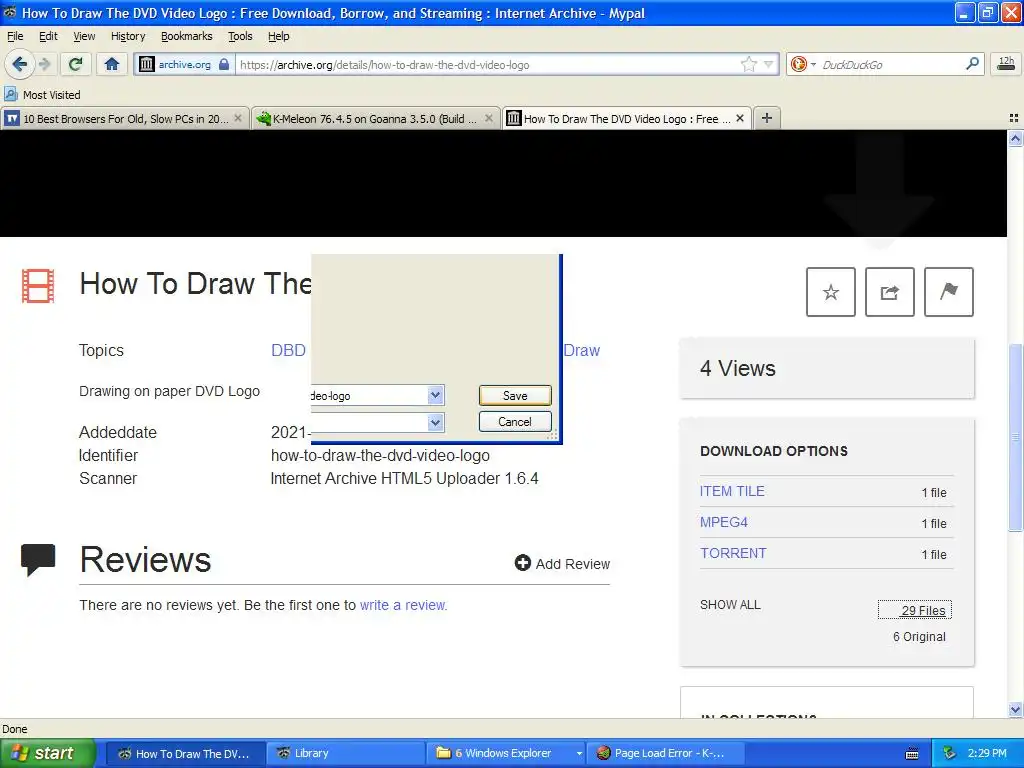This screenshot has width=1024, height=768.
Task: Close the How To Draw DVD tab
Action: click(739, 118)
